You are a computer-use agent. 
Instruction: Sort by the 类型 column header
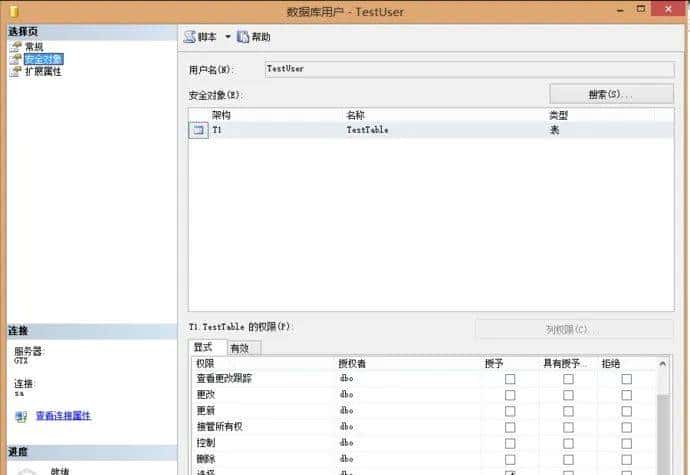[x=558, y=115]
